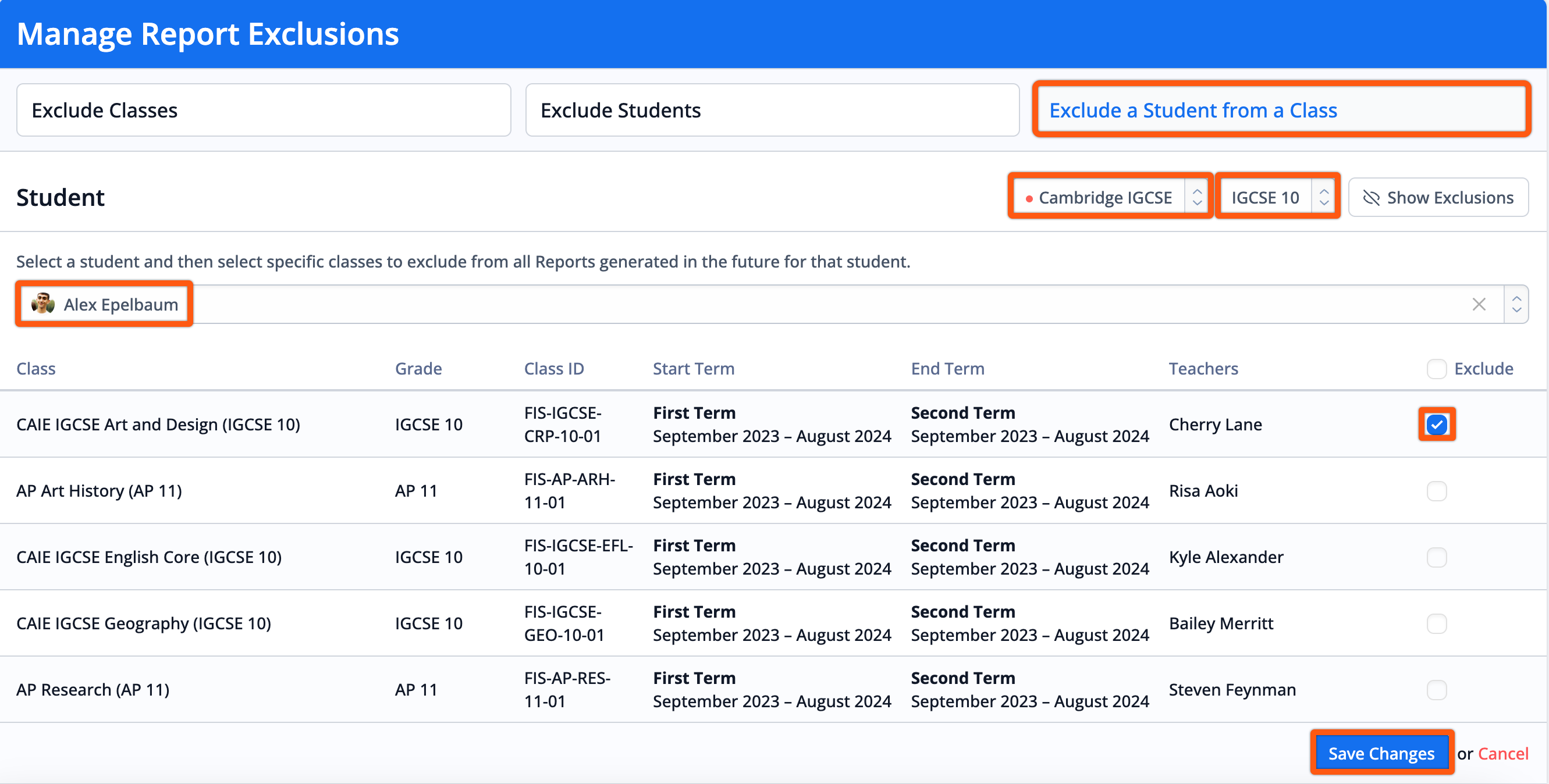Click Alex Epelbaum avatar thumbnail
This screenshot has height=784, width=1549.
tap(42, 304)
